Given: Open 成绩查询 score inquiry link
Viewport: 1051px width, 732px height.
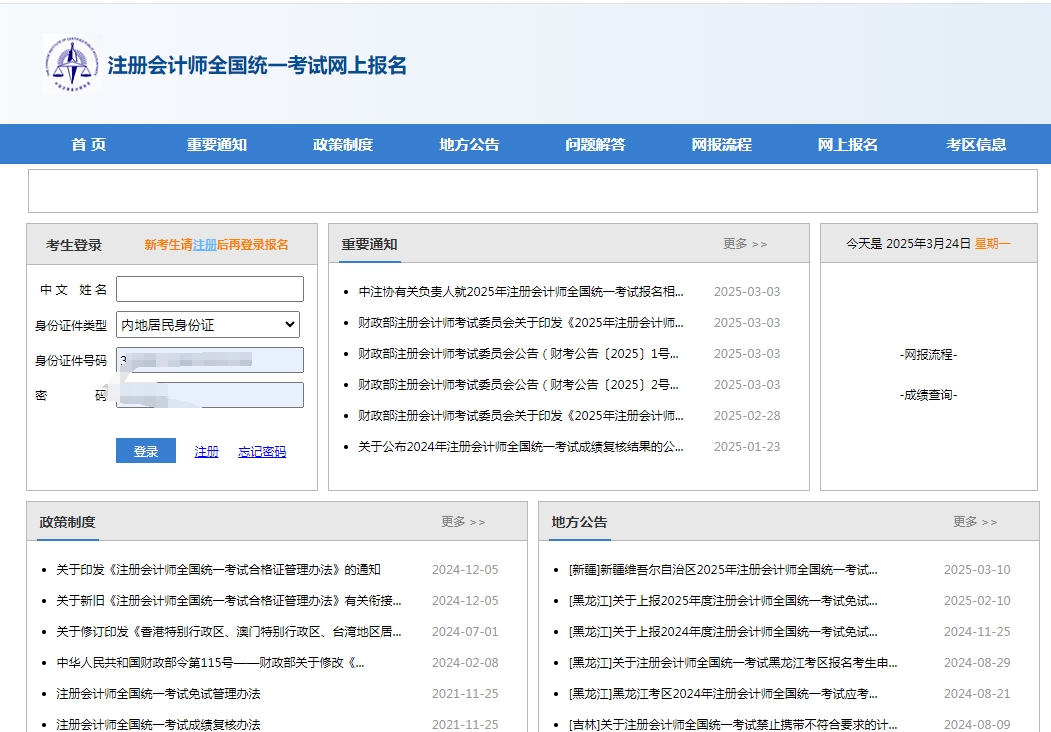Looking at the screenshot, I should (928, 394).
